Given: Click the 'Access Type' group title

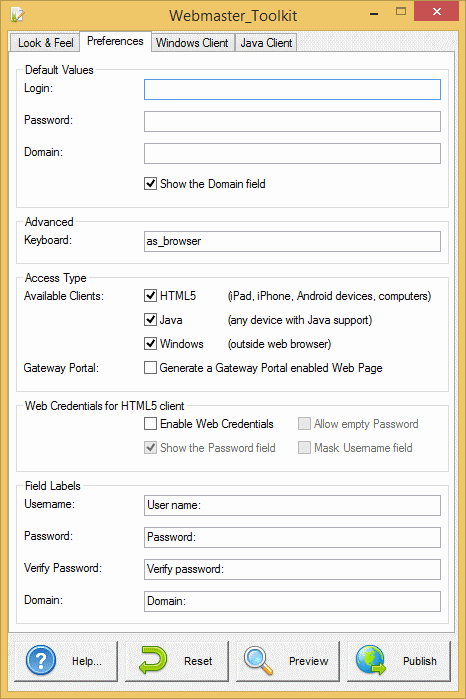Looking at the screenshot, I should click(55, 278).
